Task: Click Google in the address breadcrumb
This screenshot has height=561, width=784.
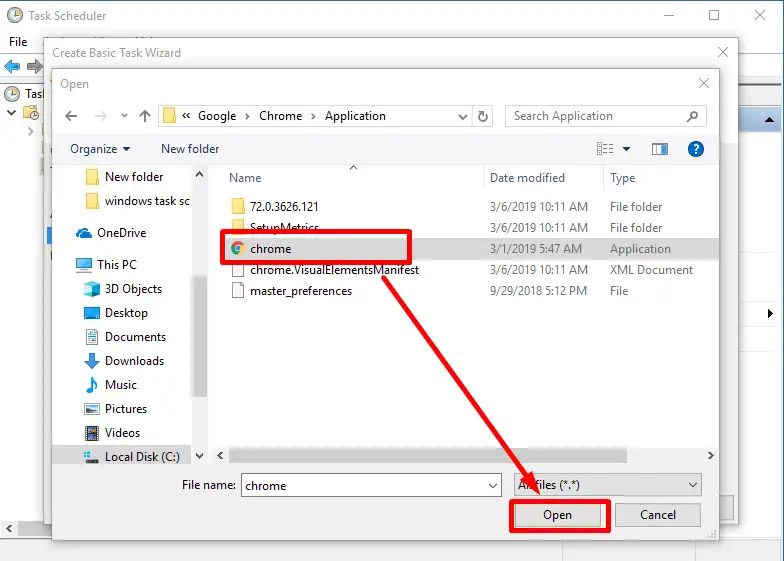Action: pos(217,116)
